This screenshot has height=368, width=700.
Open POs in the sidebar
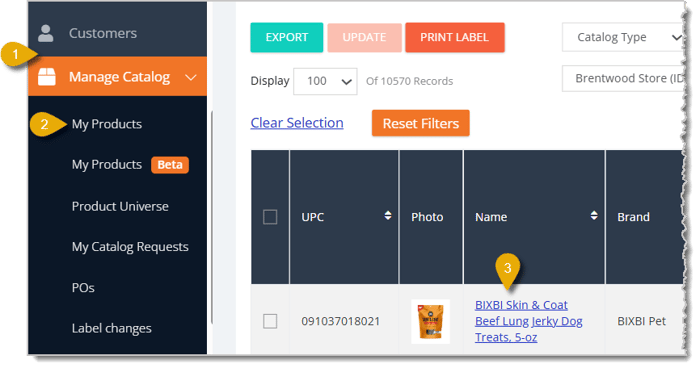click(83, 288)
